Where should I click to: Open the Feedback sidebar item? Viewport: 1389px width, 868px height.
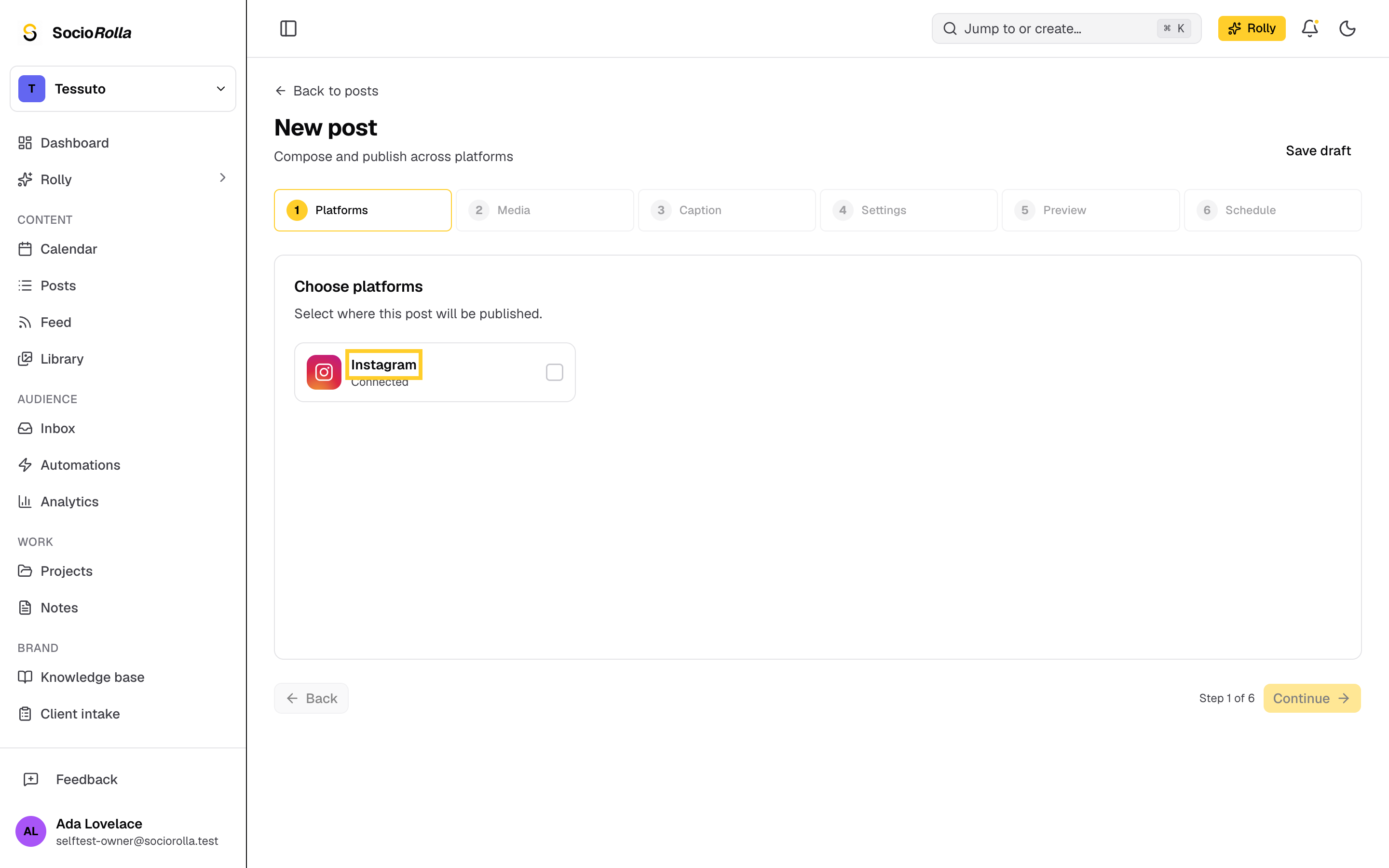click(x=123, y=779)
